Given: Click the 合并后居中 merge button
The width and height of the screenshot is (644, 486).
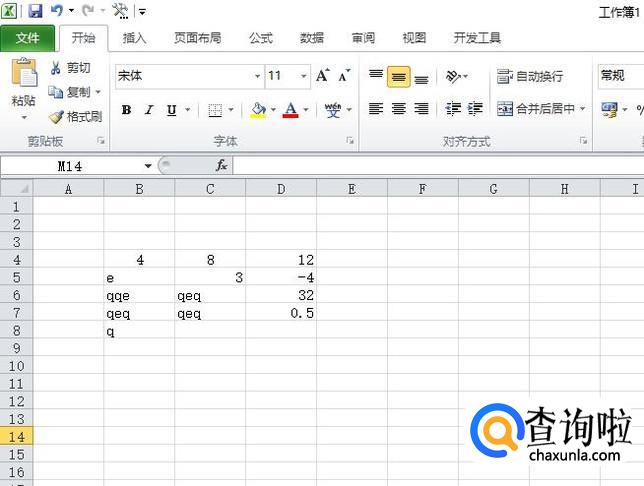Looking at the screenshot, I should 537,109.
